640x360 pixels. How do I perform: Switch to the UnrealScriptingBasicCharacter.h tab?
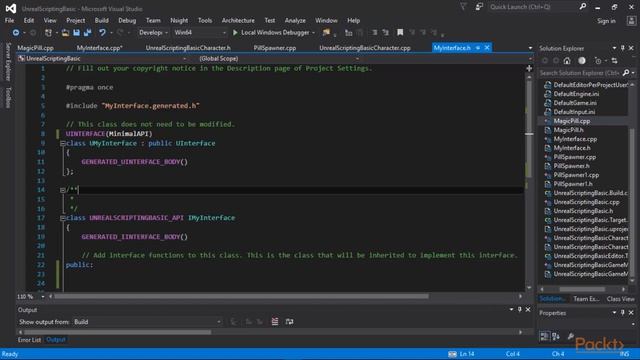point(188,48)
